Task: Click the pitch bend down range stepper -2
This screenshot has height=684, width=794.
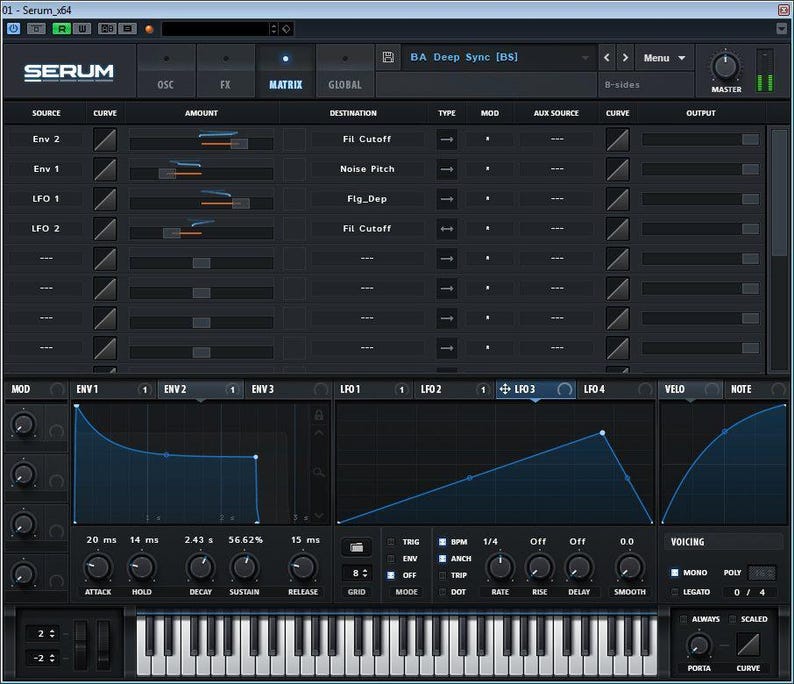Action: pos(43,658)
